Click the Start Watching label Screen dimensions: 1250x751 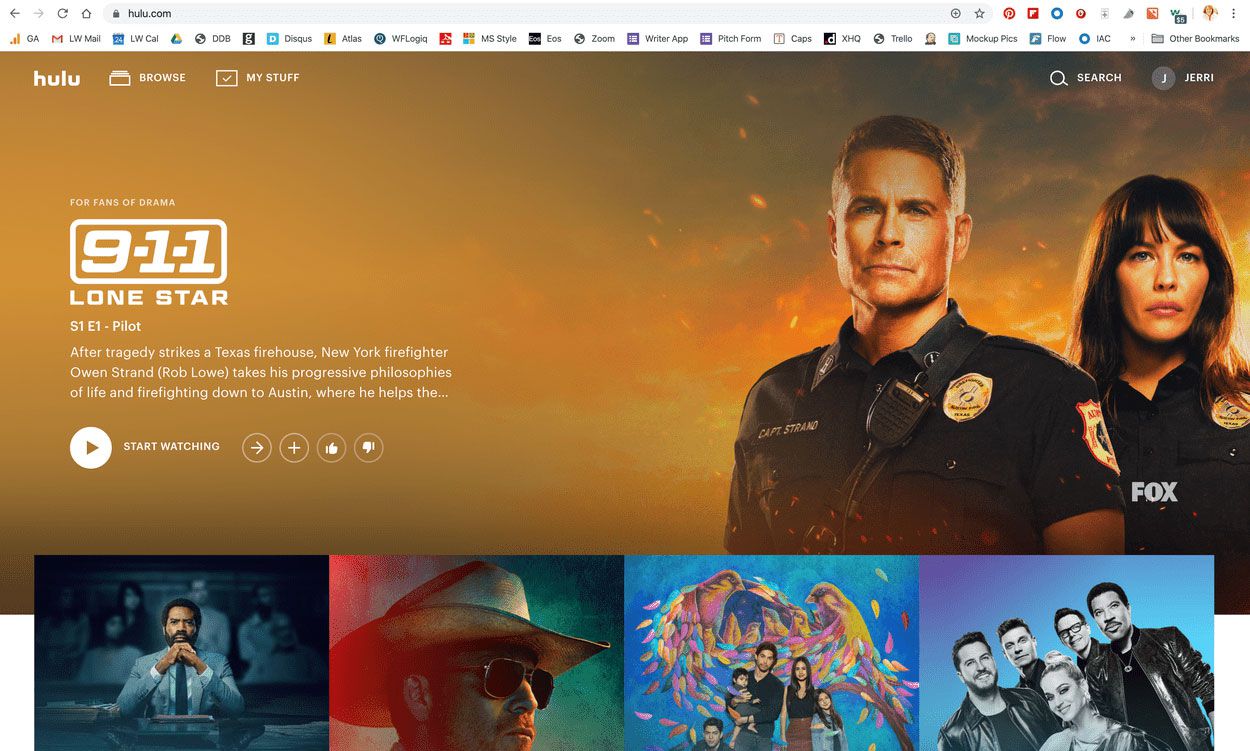(x=171, y=447)
